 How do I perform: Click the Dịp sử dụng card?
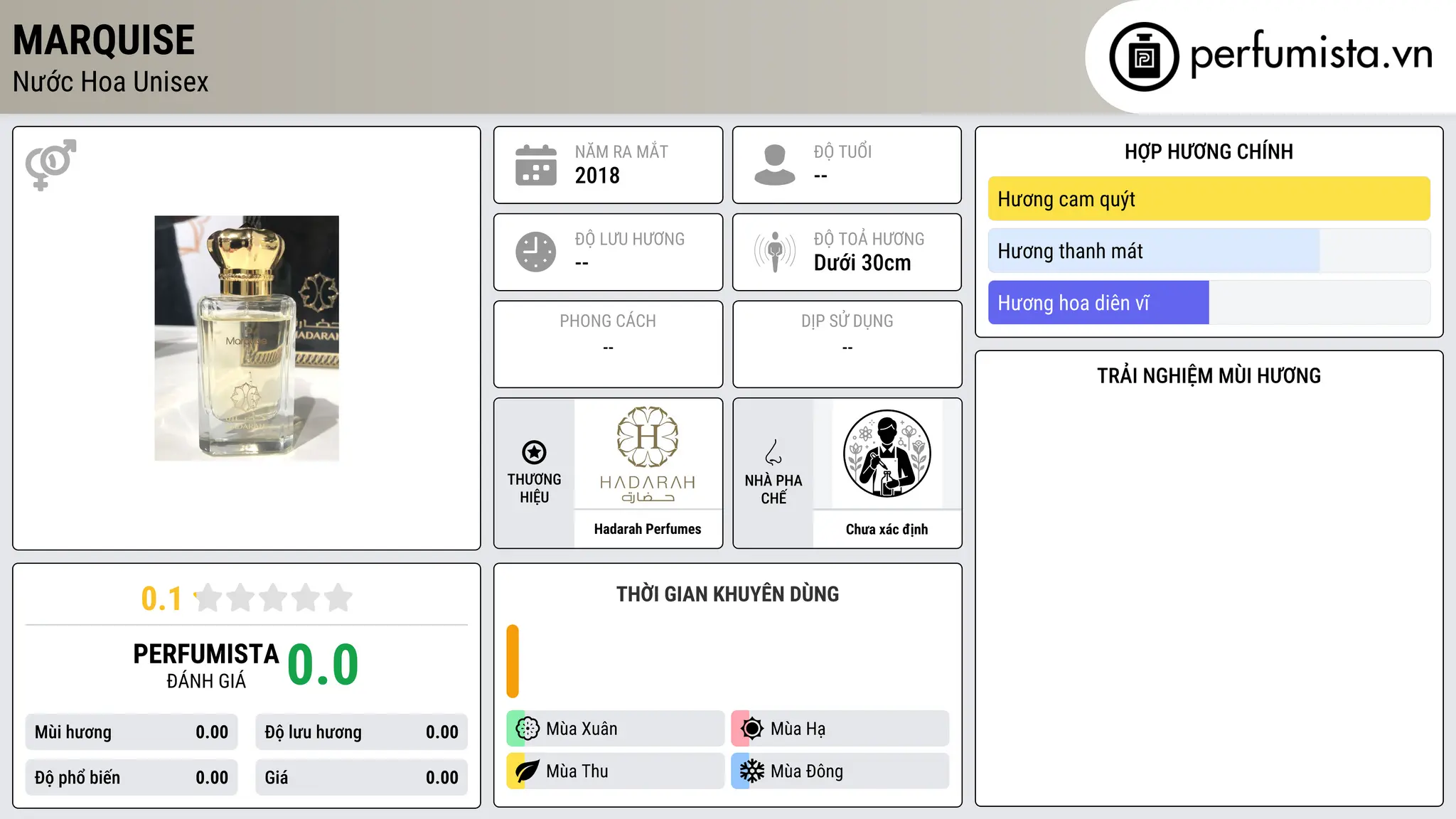coord(847,344)
